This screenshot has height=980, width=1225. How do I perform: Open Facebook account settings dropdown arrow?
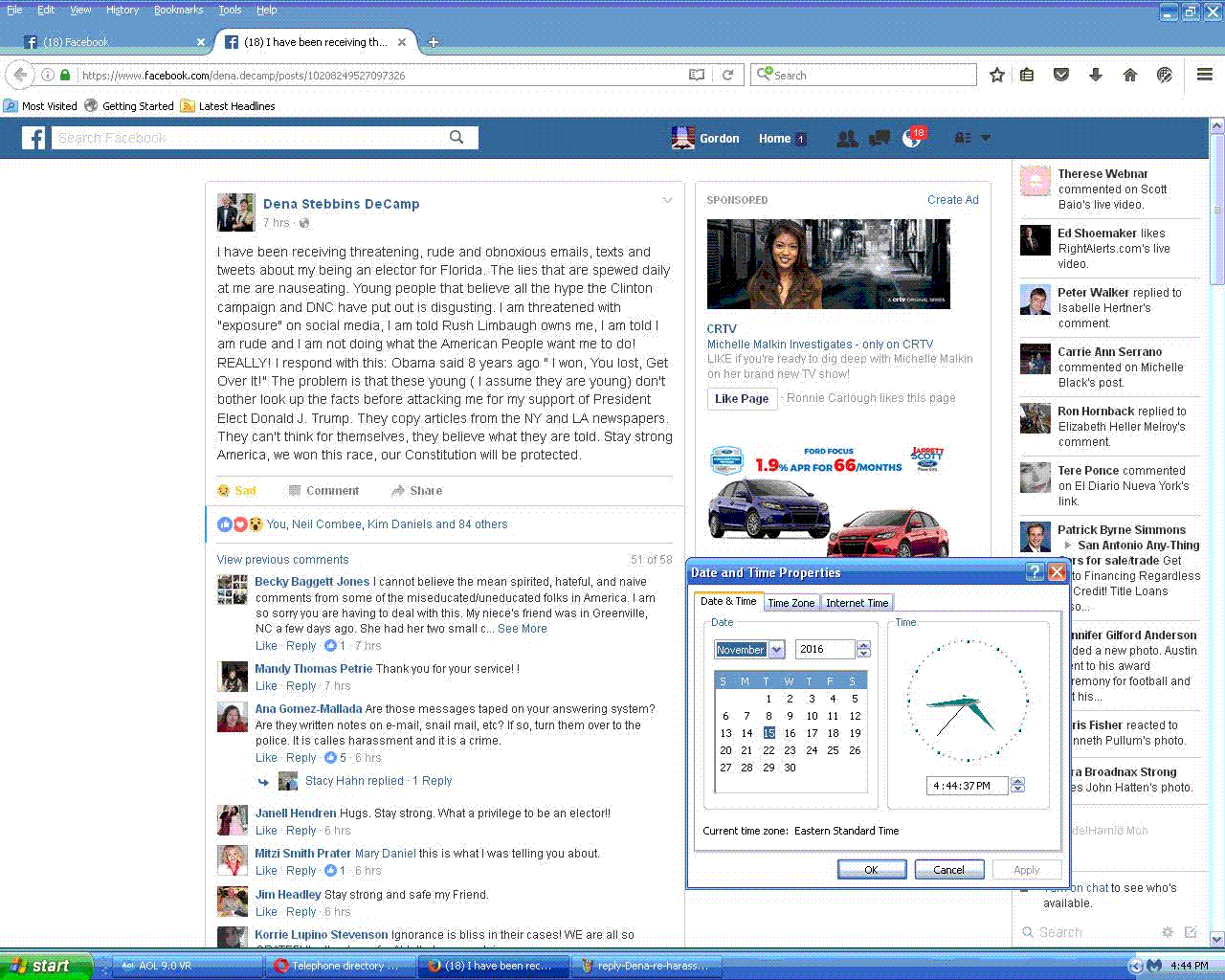(x=986, y=138)
